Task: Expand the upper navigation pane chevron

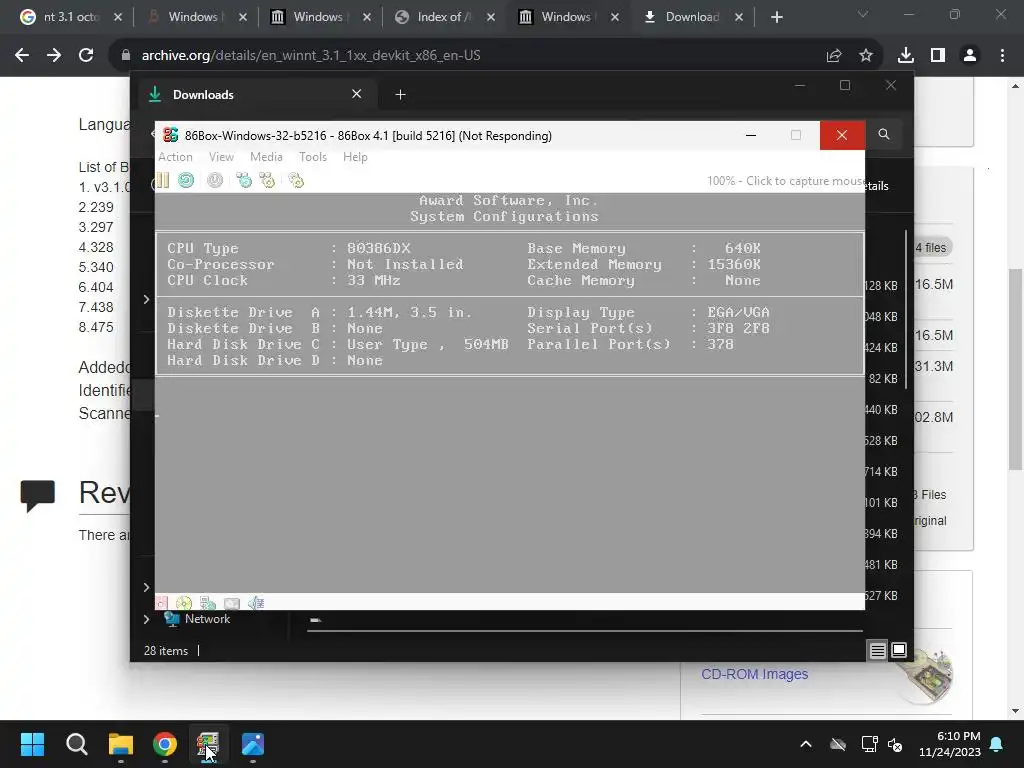Action: coord(146,299)
